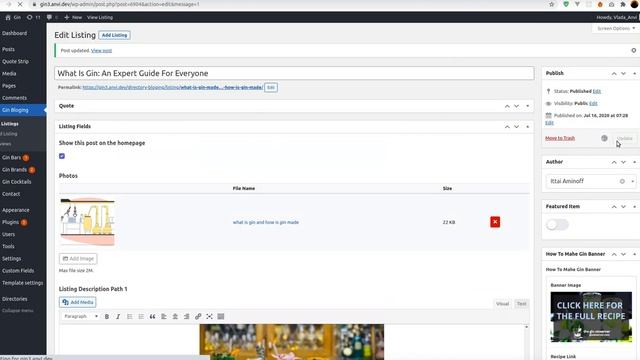Edit the post Status link

coord(597,91)
